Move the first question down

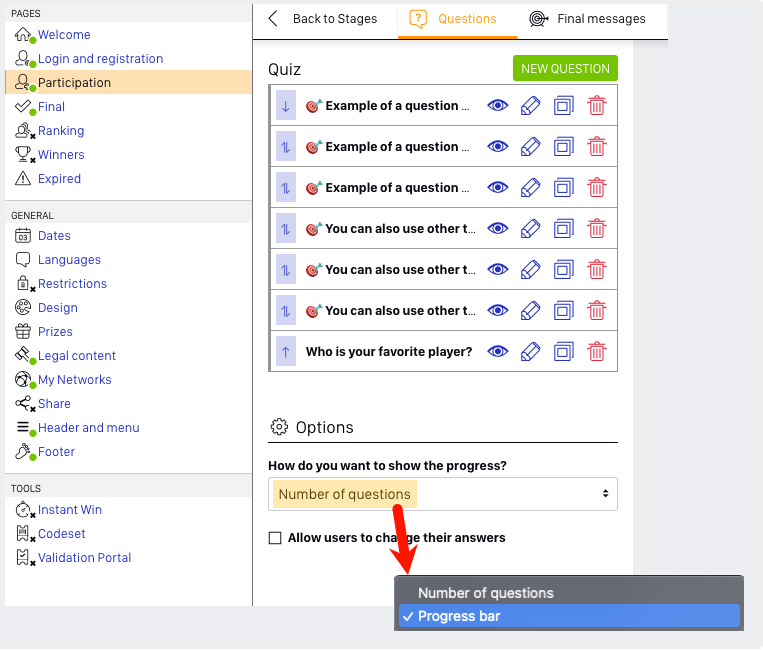tap(286, 106)
